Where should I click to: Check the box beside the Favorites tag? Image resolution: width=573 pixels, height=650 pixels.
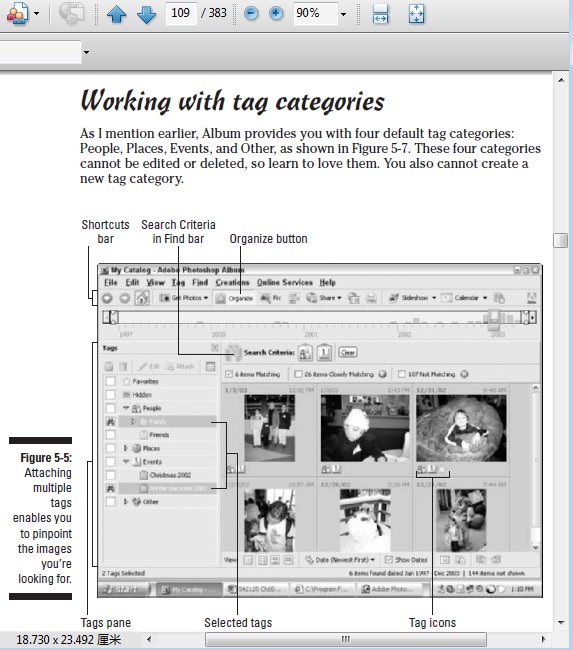110,381
